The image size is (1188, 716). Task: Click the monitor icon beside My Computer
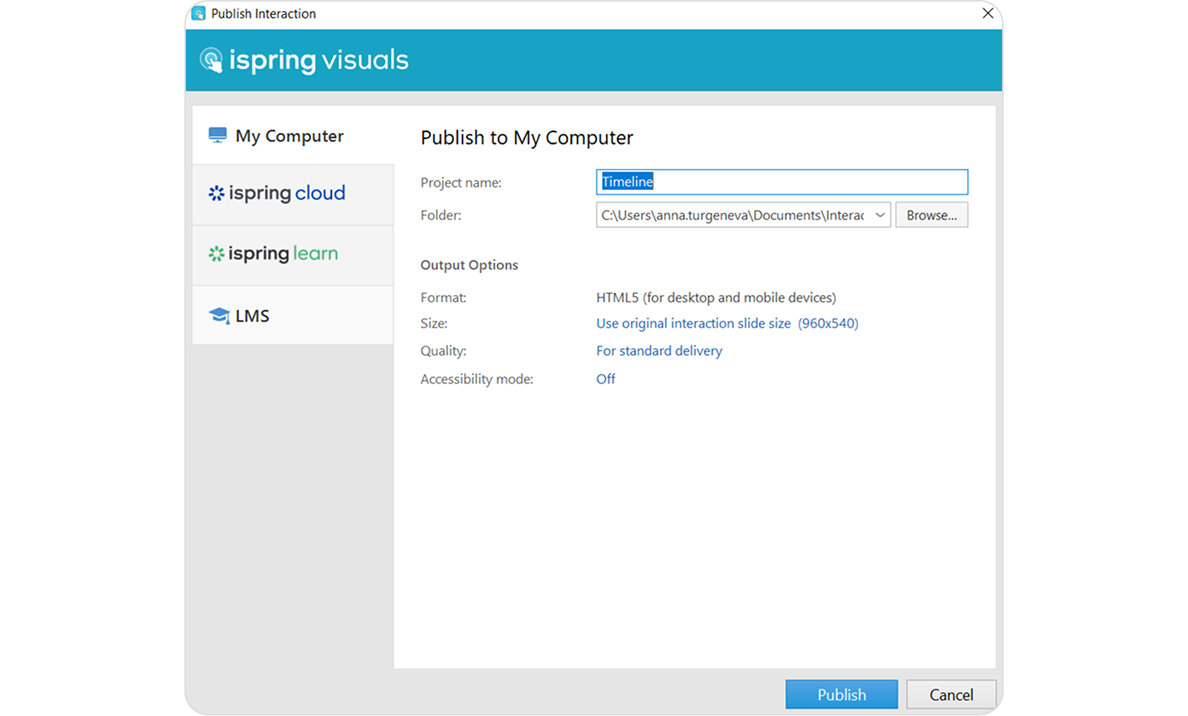point(217,135)
